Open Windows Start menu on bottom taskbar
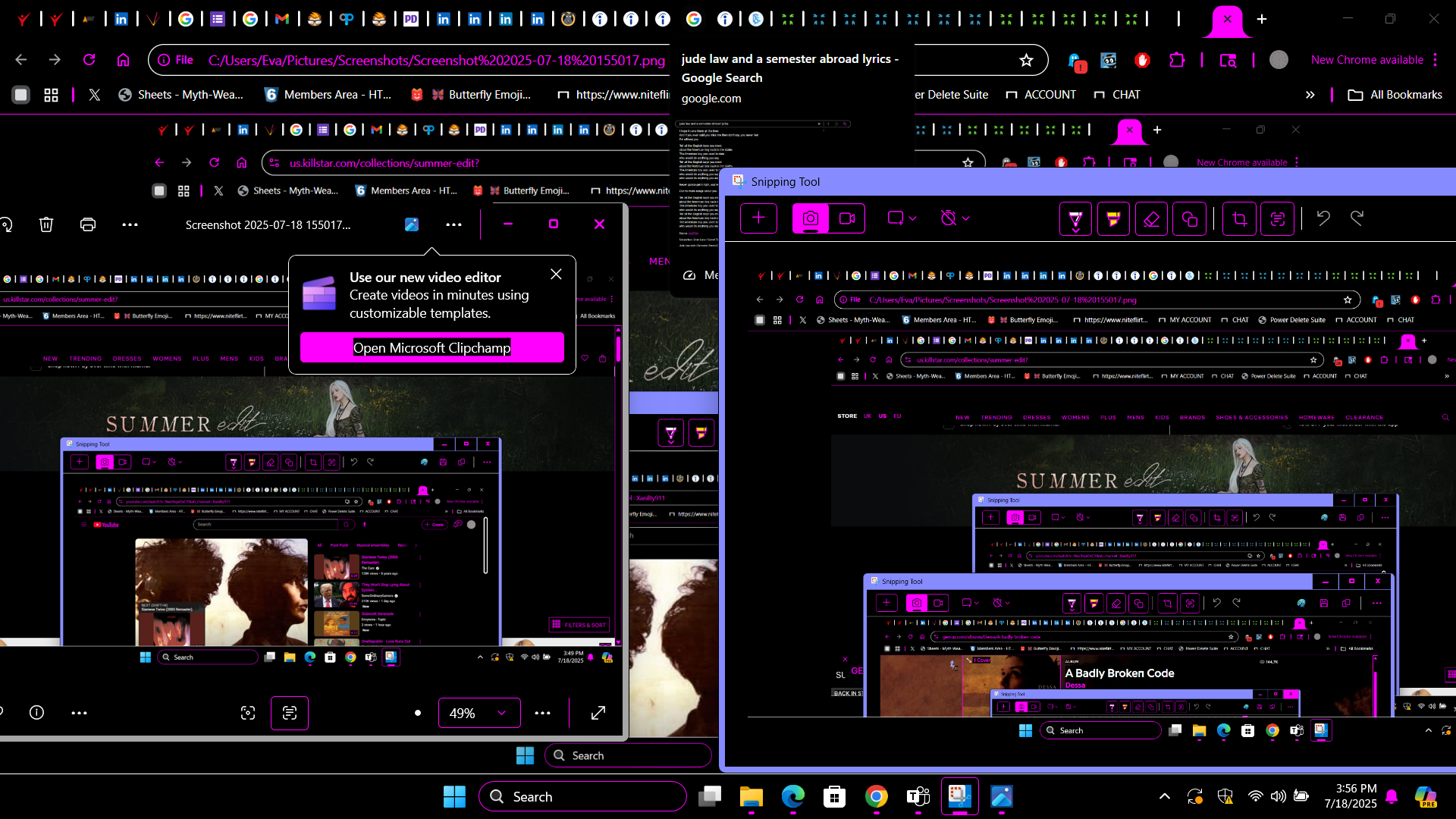Image resolution: width=1456 pixels, height=819 pixels. point(454,796)
